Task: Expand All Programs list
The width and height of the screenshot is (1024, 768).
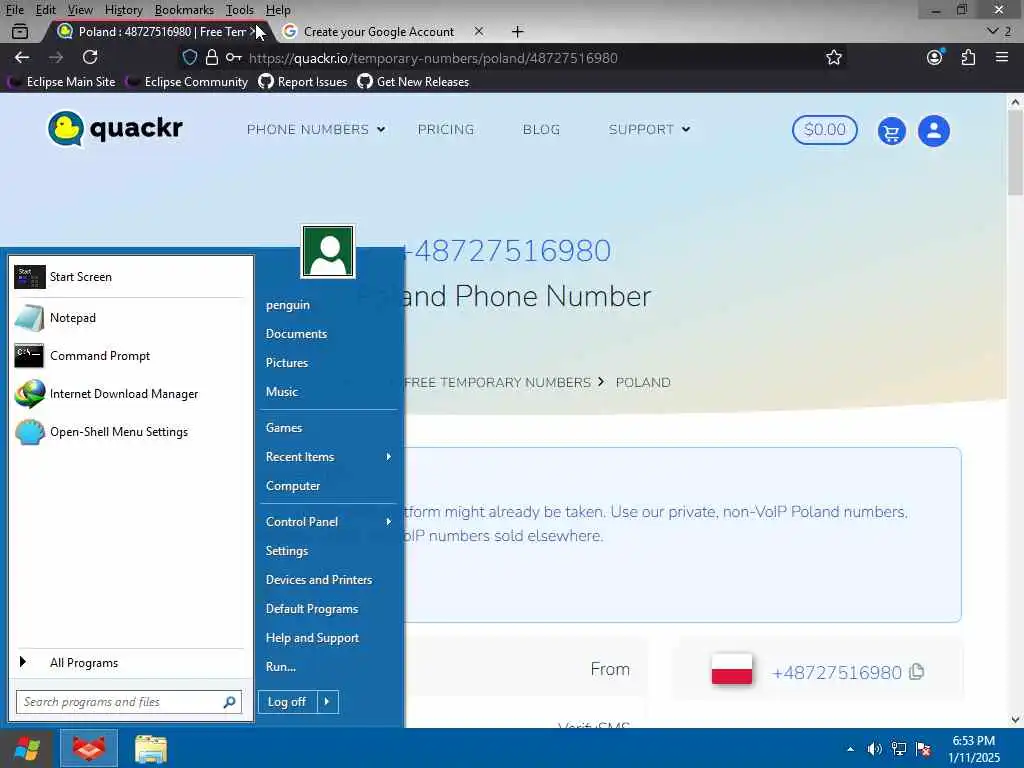Action: 129,663
